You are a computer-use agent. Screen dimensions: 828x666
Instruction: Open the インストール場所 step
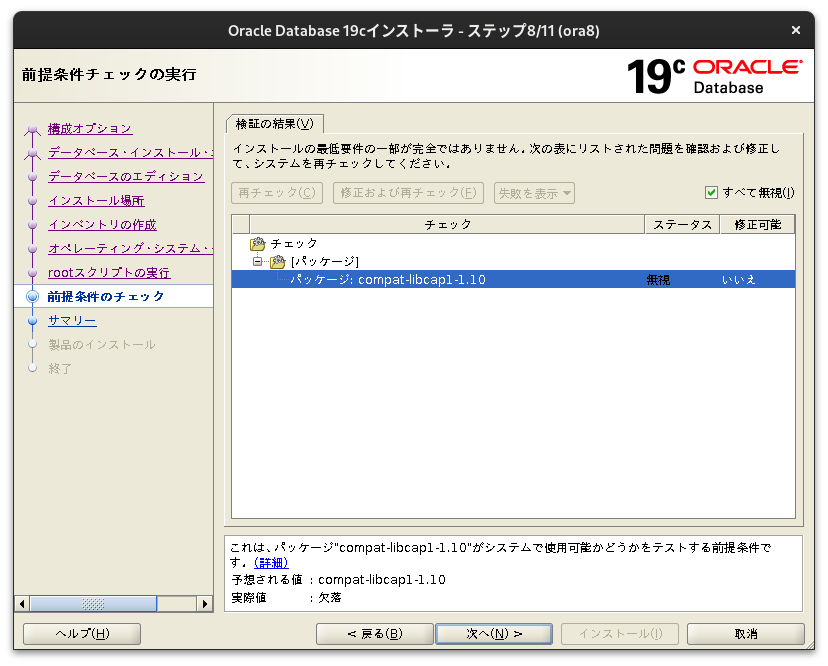point(95,200)
